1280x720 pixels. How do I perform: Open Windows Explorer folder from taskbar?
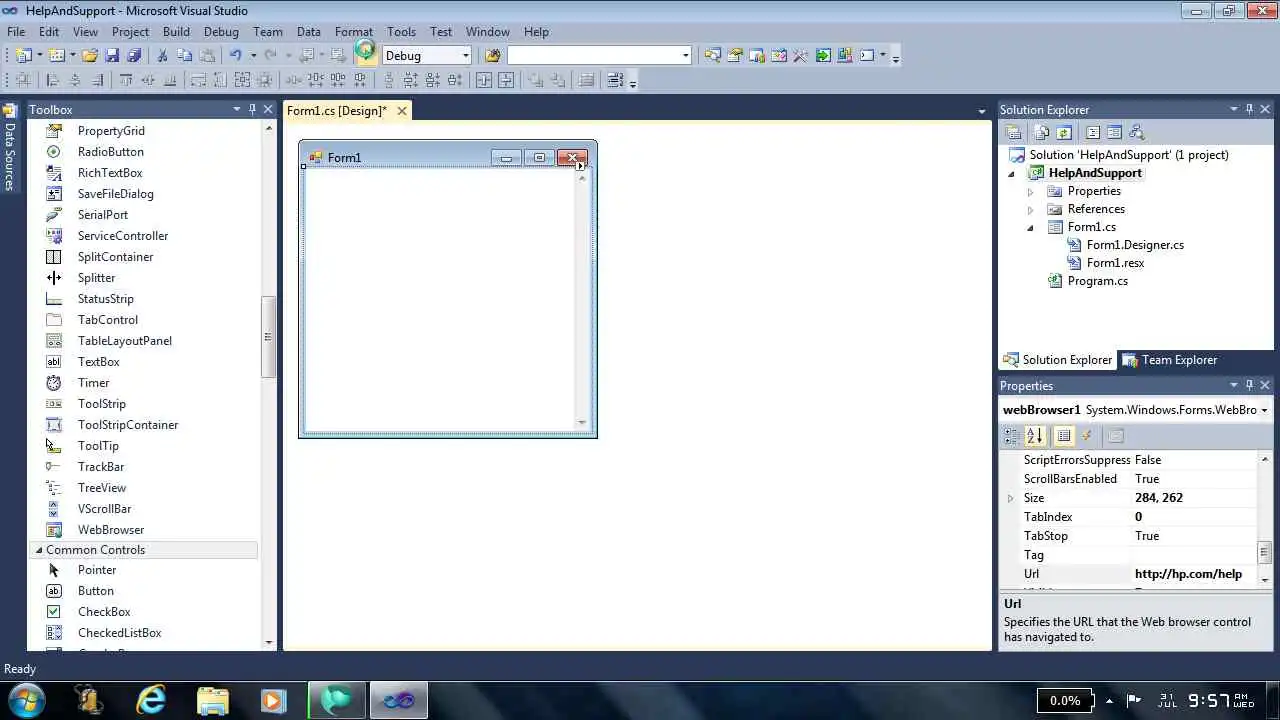(x=212, y=700)
